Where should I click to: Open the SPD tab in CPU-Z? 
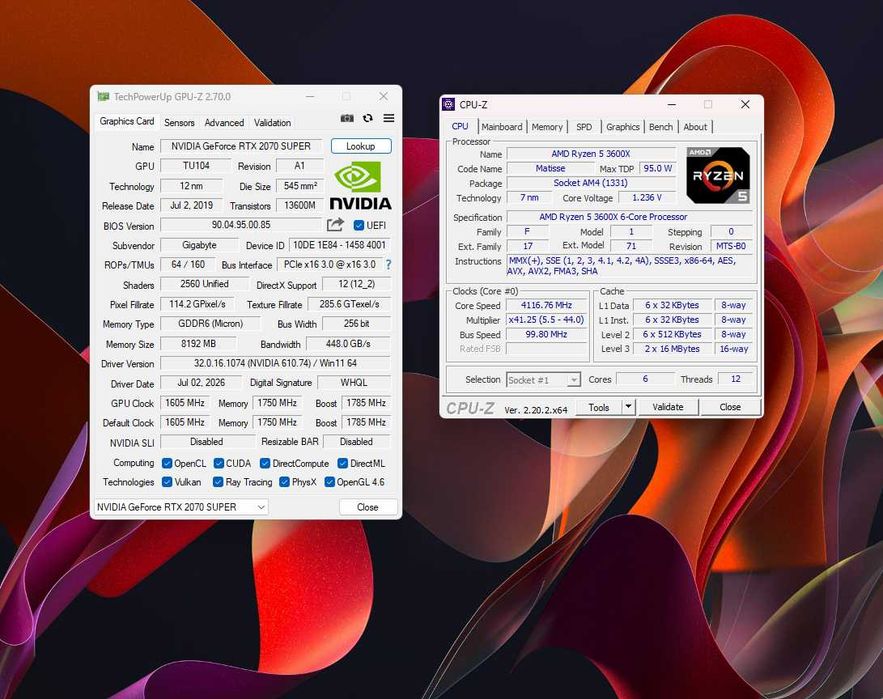point(584,127)
